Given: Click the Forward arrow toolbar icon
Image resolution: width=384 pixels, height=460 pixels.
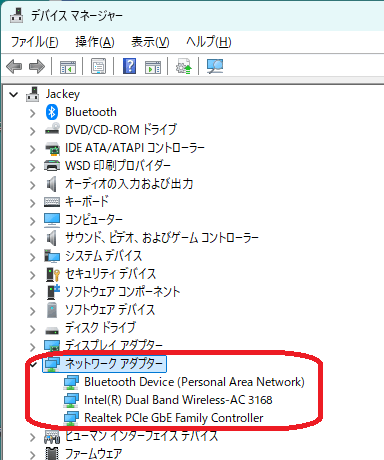Looking at the screenshot, I should [x=37, y=66].
